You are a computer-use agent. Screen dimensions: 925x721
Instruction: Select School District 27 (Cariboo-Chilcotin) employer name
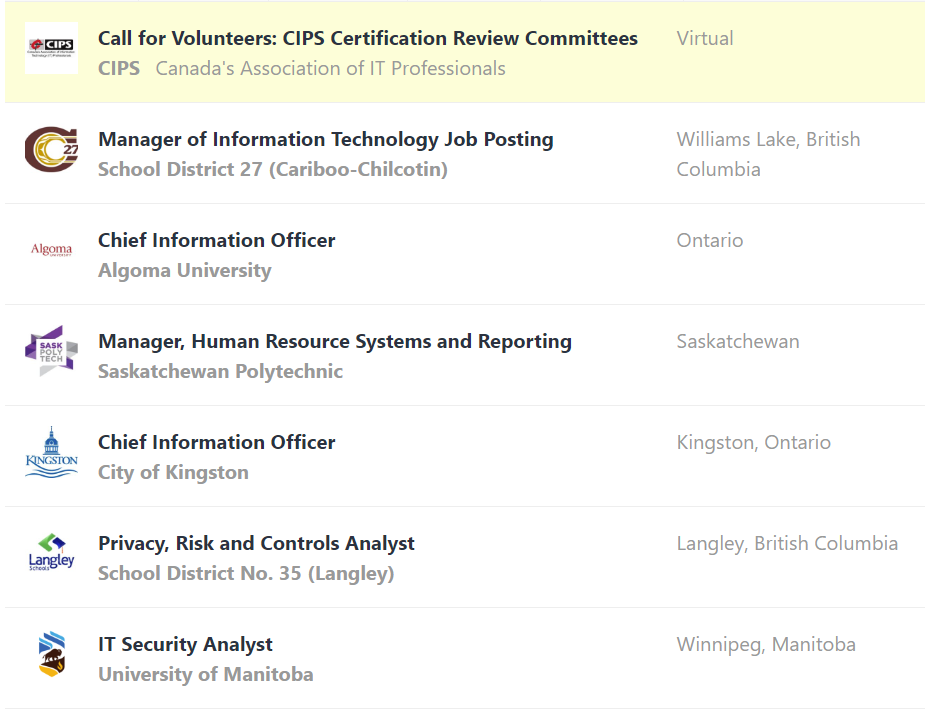pyautogui.click(x=272, y=169)
